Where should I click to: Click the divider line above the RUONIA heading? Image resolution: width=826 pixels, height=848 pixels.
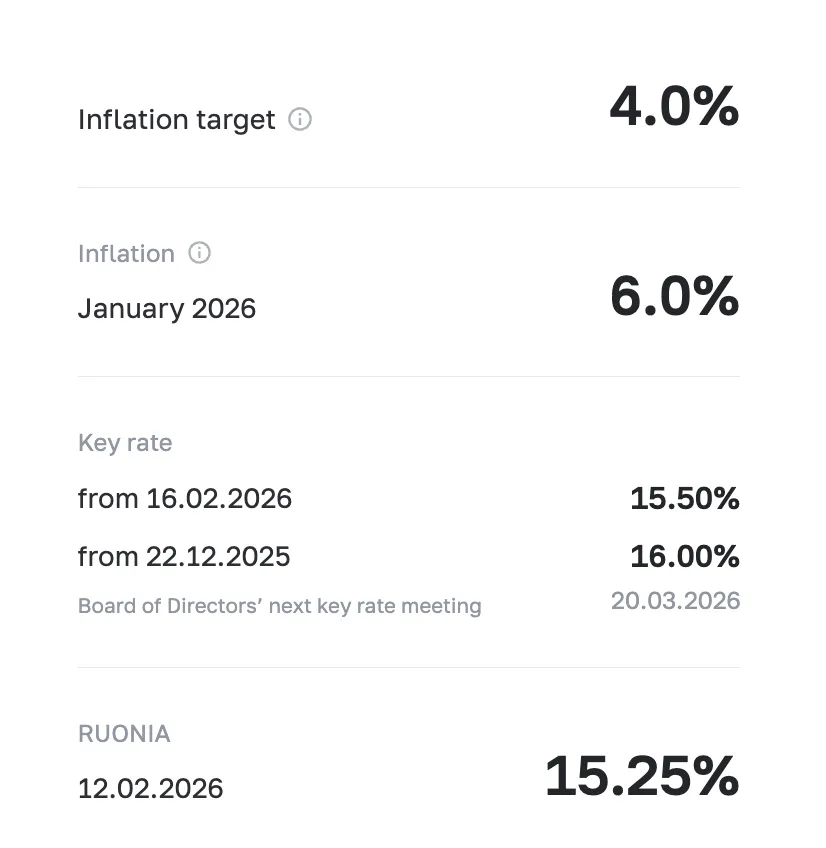coord(408,667)
